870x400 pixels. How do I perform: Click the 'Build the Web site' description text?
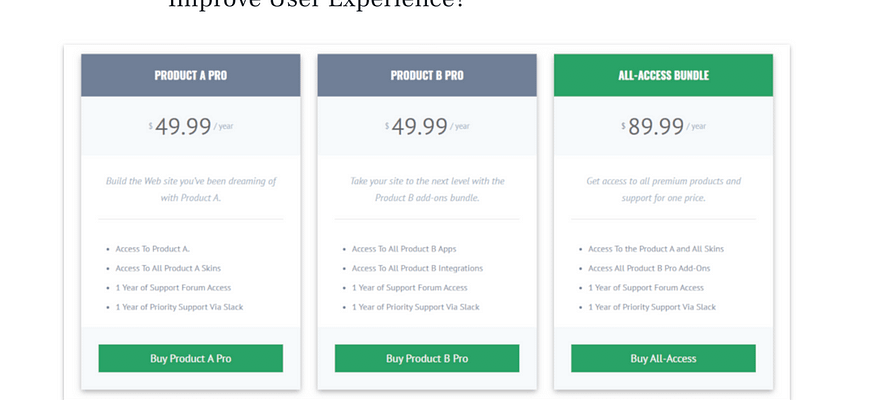(x=191, y=189)
